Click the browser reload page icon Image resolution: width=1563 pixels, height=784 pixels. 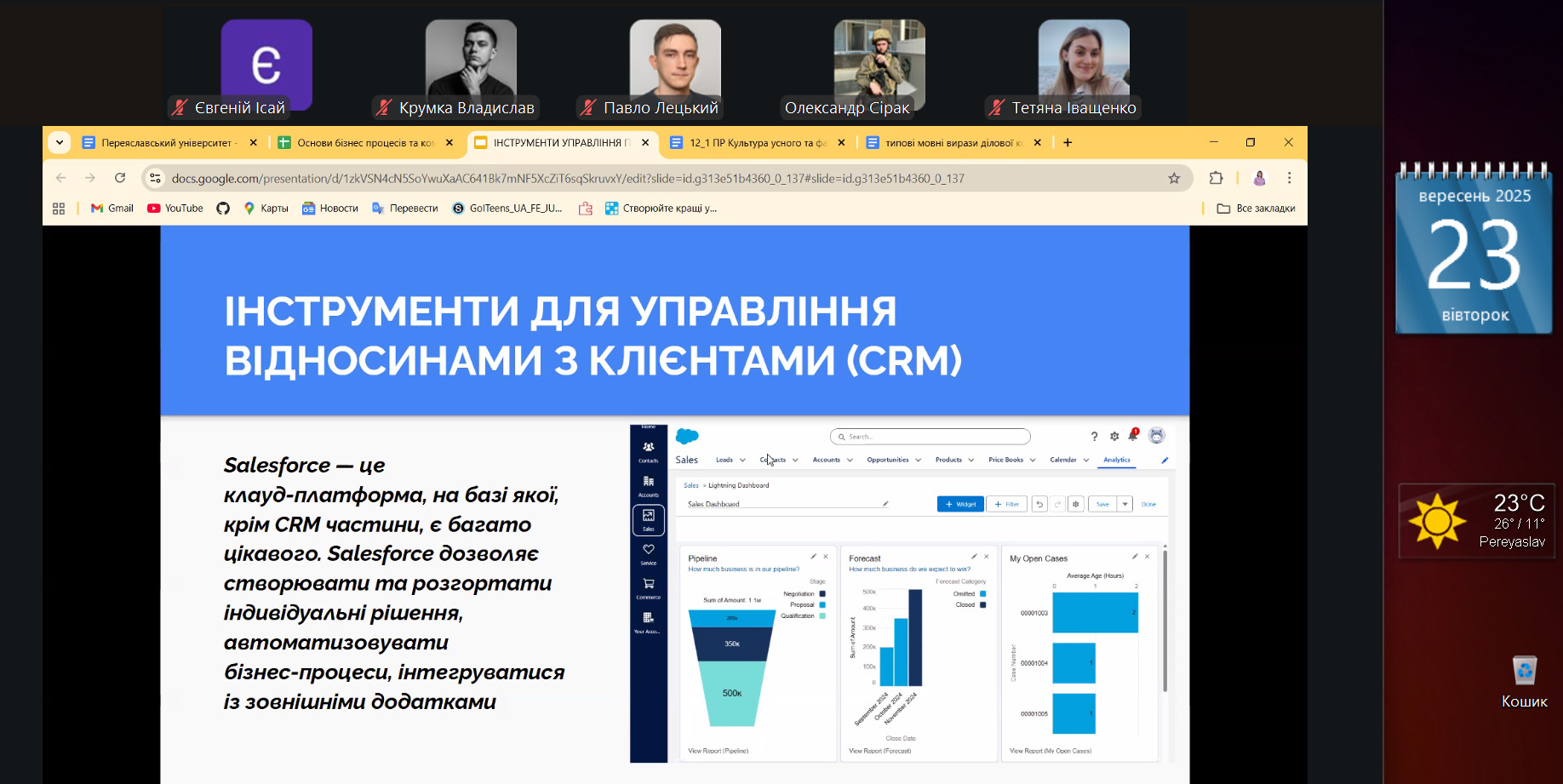120,178
